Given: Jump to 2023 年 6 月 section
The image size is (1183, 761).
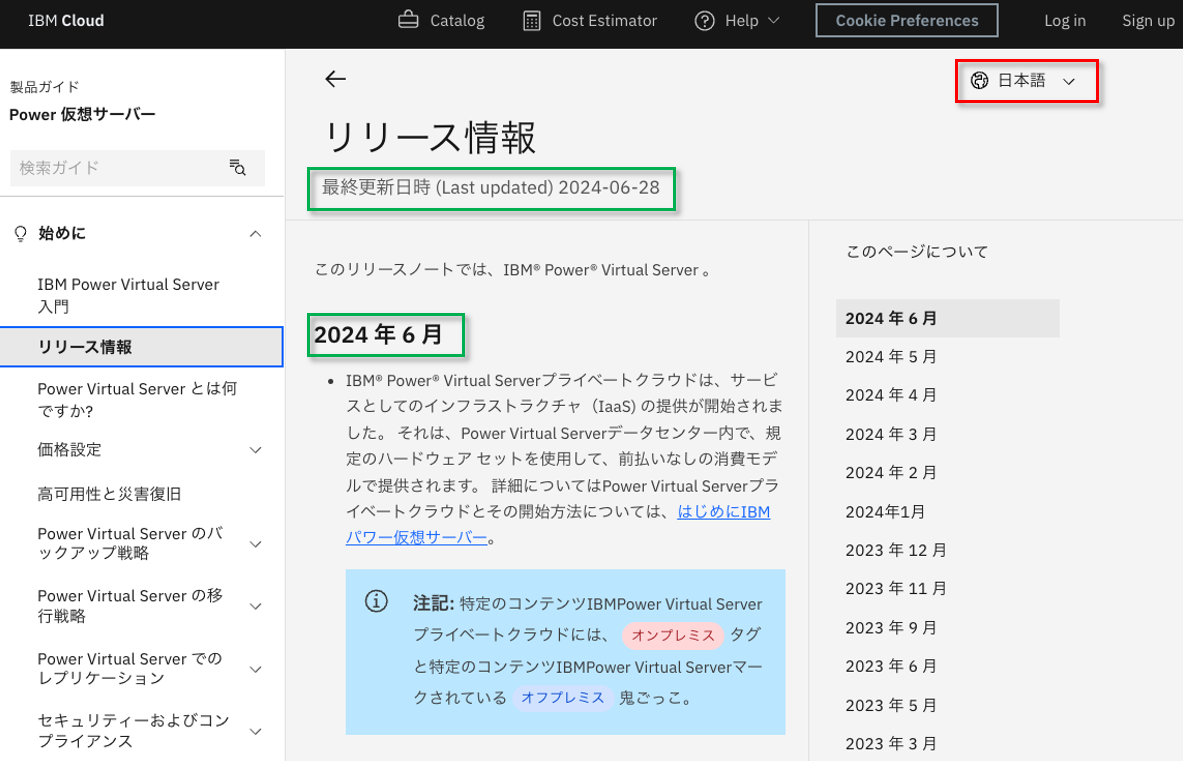Looking at the screenshot, I should tap(891, 667).
